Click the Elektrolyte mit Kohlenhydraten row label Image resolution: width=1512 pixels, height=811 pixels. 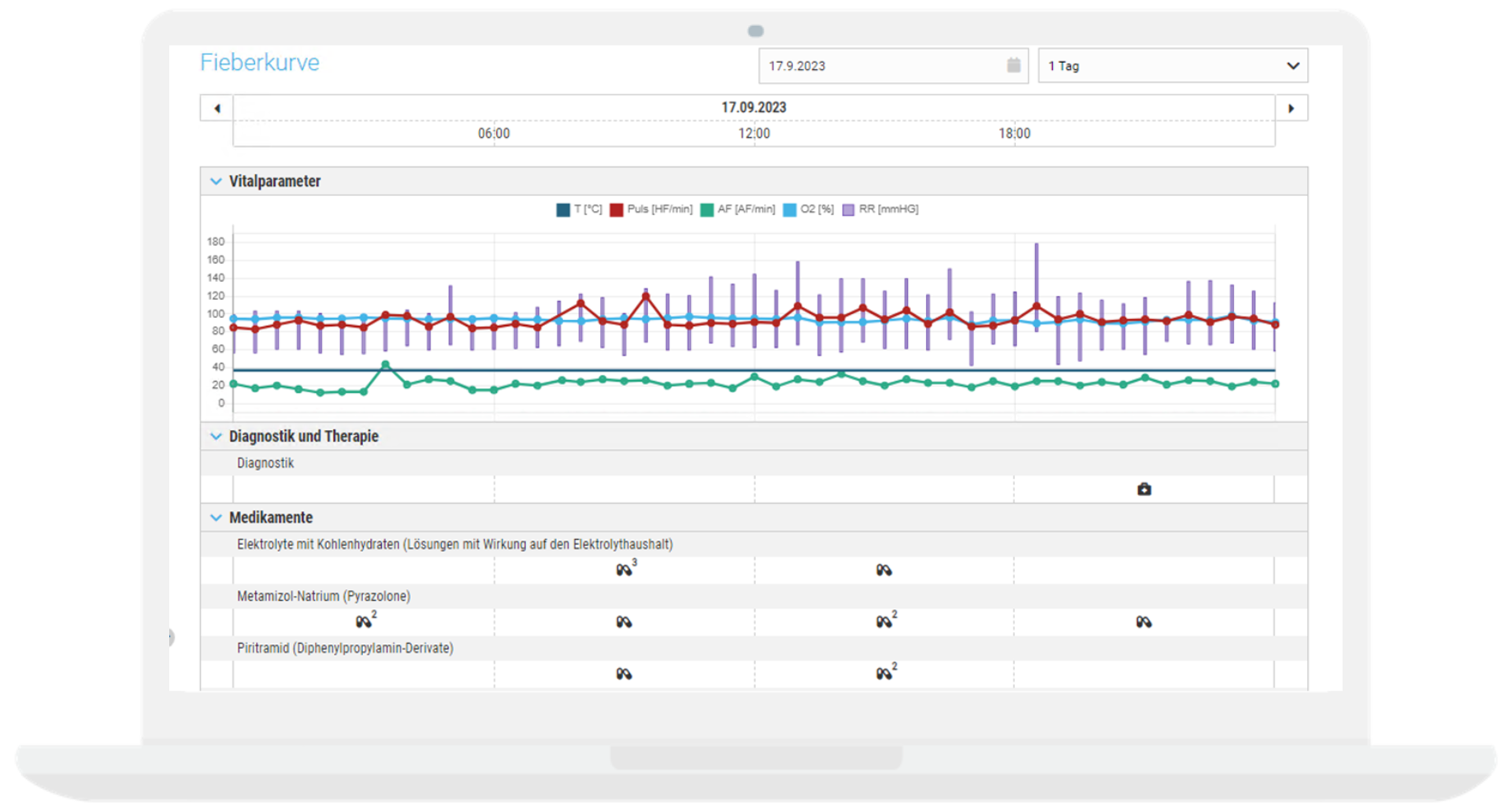pos(455,544)
